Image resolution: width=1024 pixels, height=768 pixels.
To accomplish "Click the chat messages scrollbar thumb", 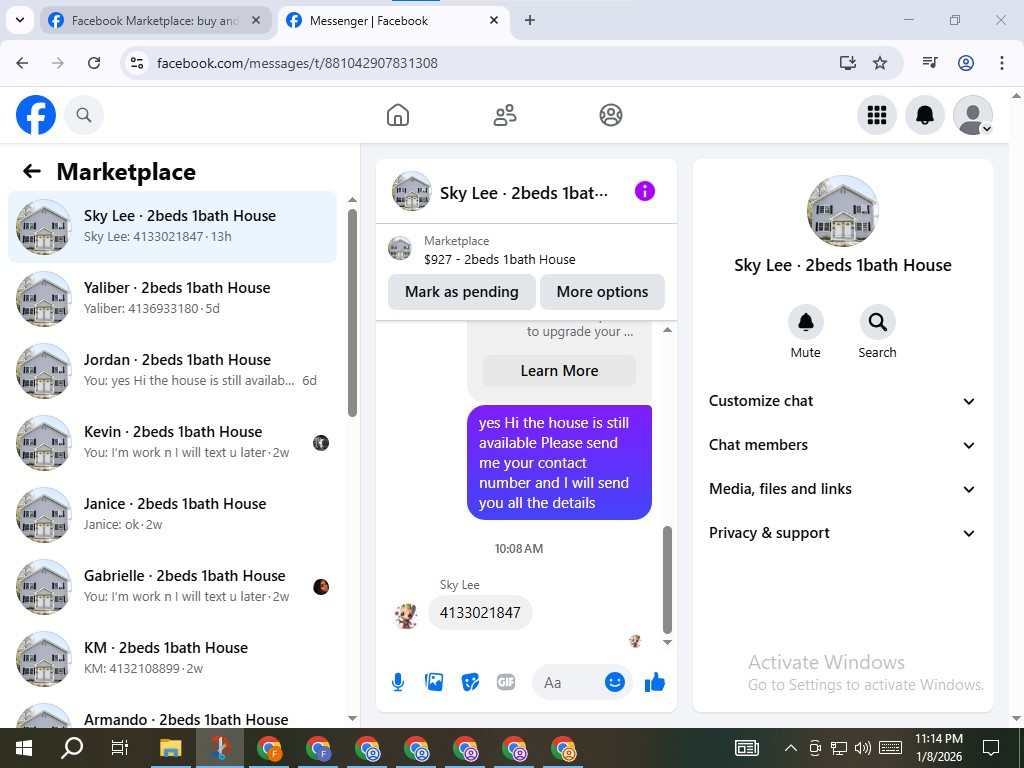I will (x=667, y=579).
